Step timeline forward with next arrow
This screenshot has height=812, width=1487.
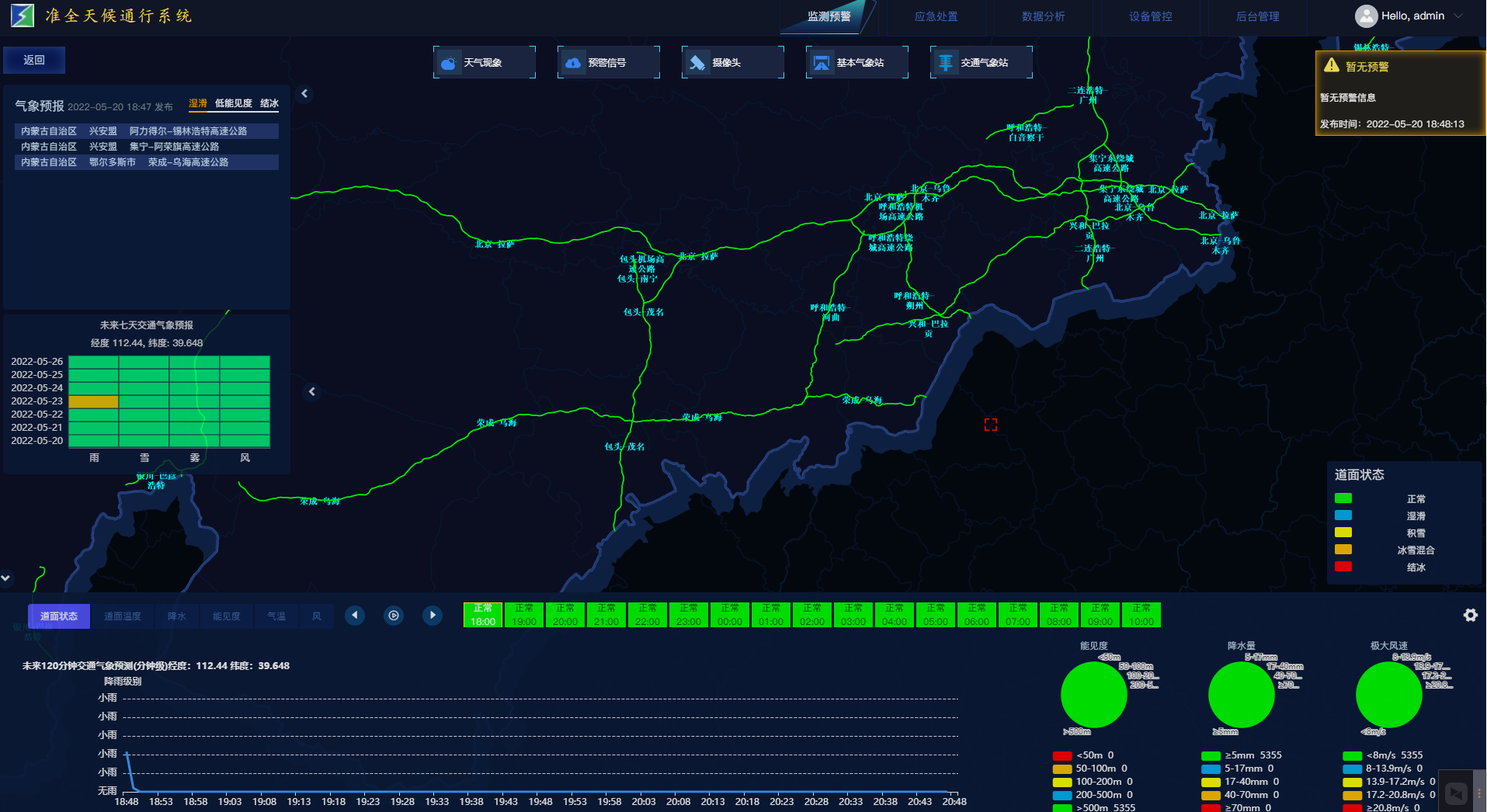click(x=433, y=616)
